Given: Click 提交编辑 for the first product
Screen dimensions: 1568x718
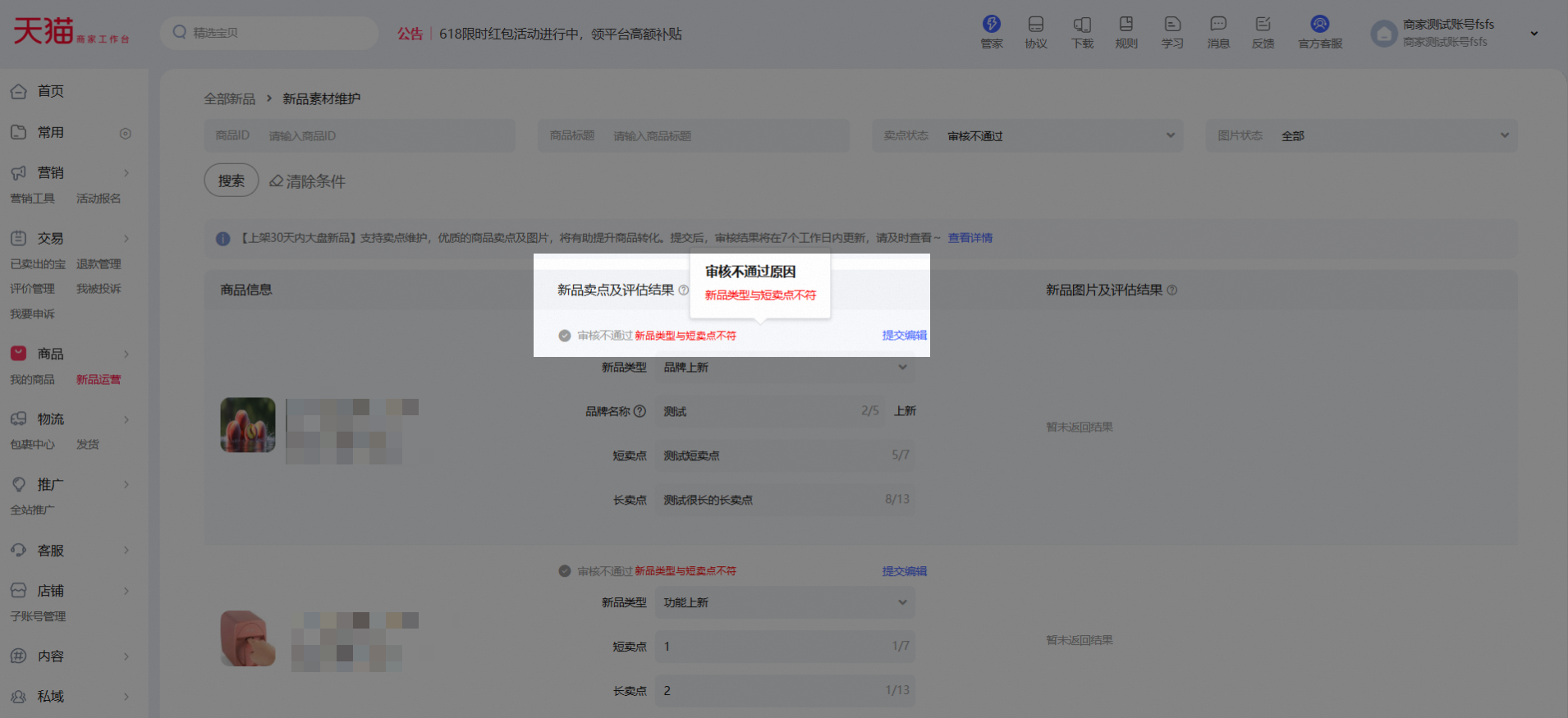Looking at the screenshot, I should coord(905,335).
